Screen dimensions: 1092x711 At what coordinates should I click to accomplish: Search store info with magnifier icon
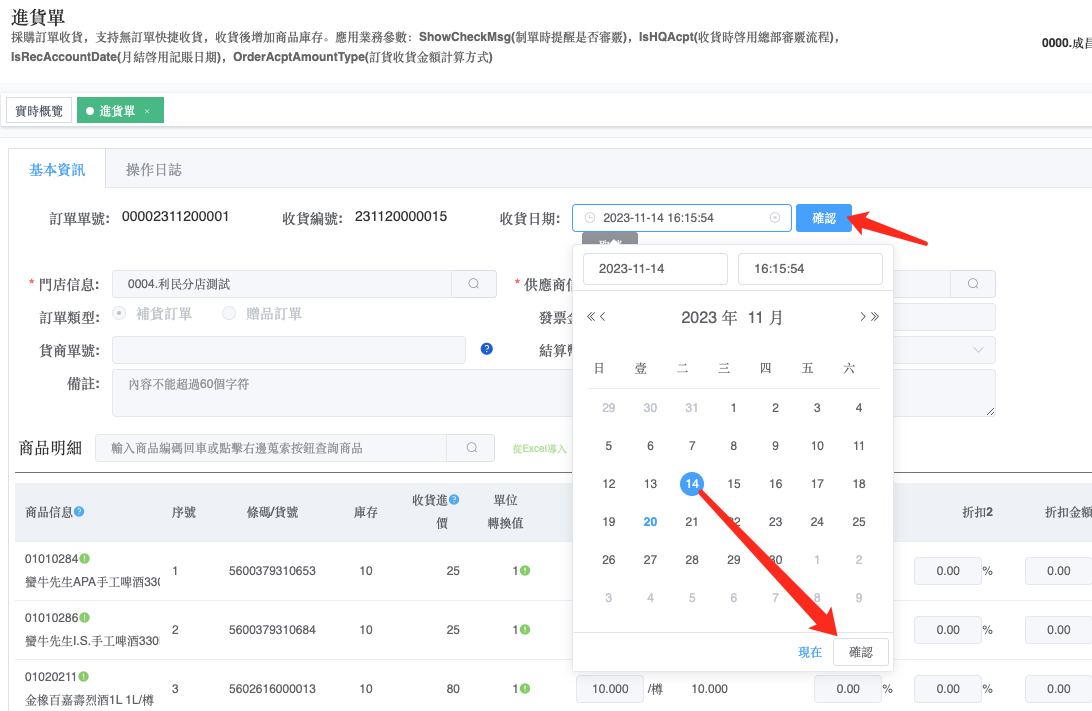474,284
